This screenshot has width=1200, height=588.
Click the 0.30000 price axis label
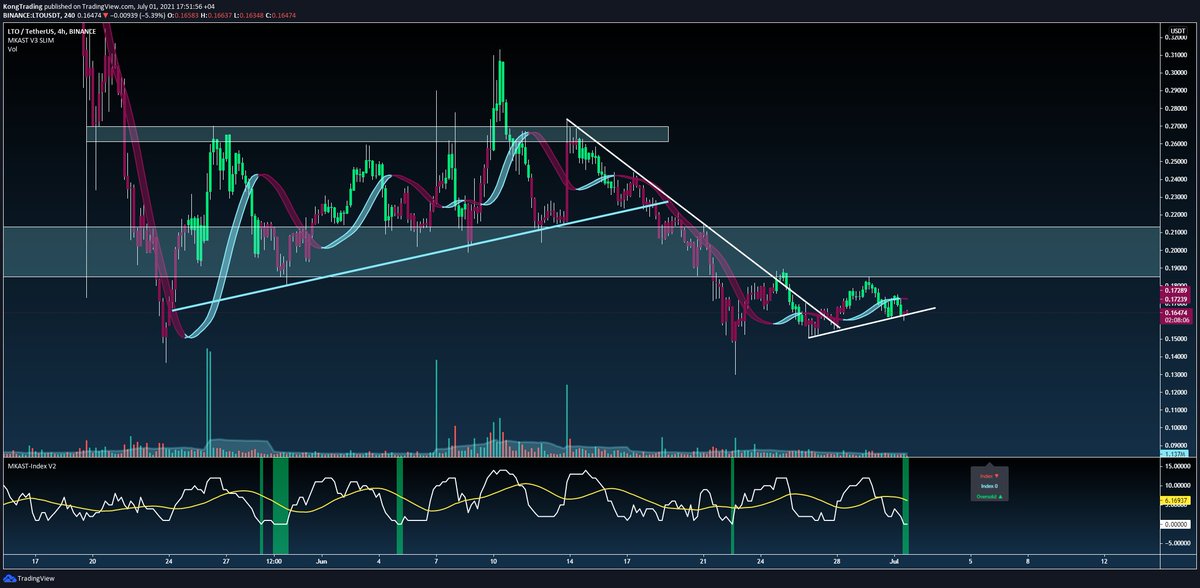click(1175, 73)
